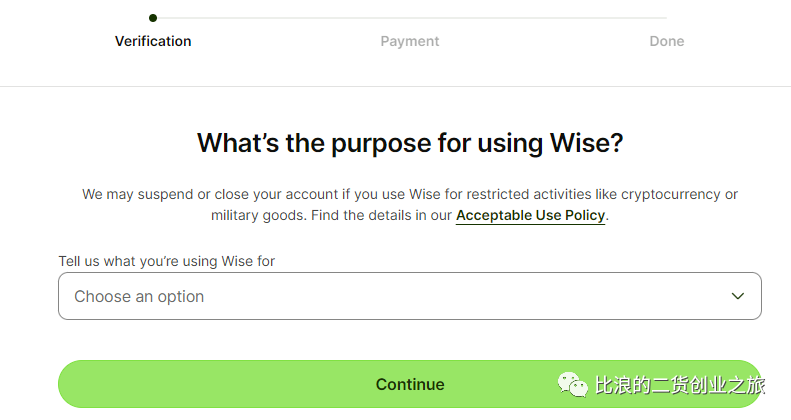This screenshot has width=791, height=420.
Task: Click the 'What's the purpose for using Wise?' heading
Action: [x=410, y=143]
